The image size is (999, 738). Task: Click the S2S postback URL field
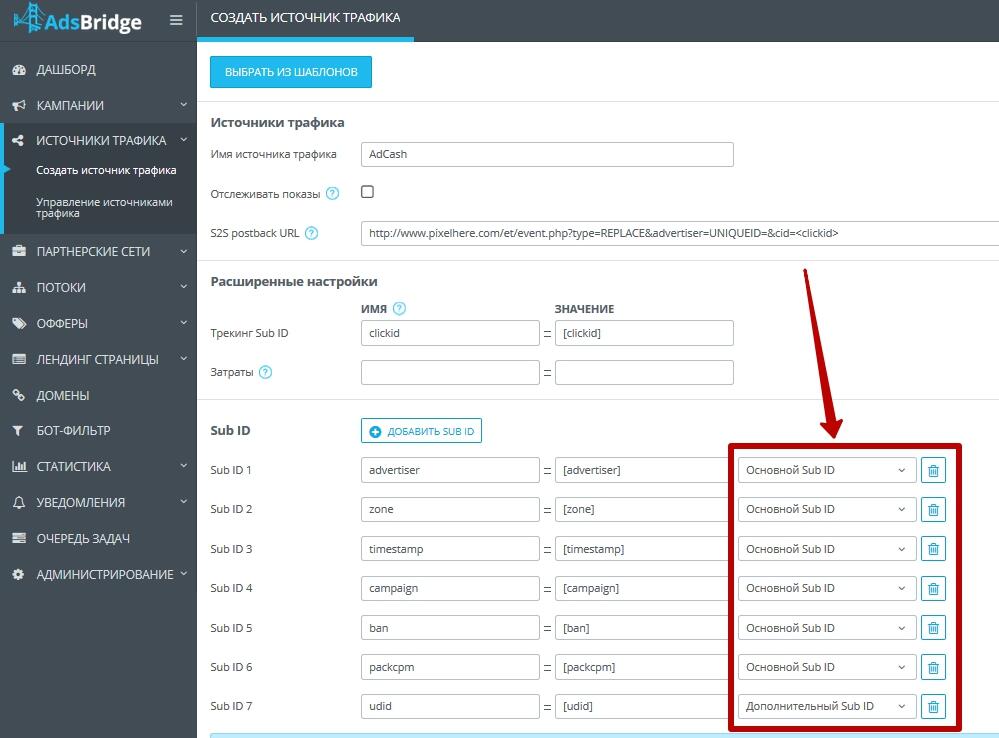[x=680, y=233]
